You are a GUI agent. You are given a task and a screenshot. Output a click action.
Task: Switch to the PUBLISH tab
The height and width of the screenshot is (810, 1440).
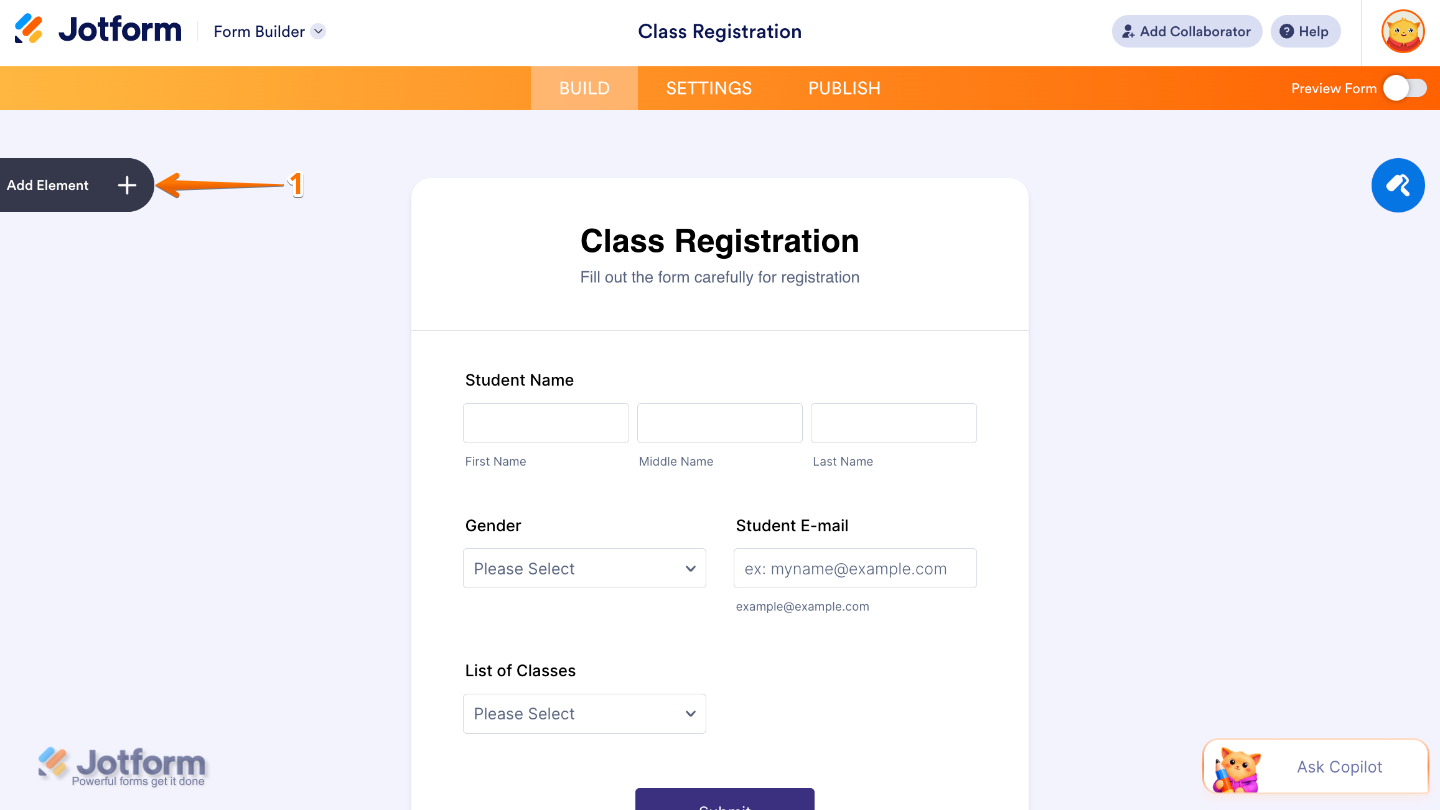pos(843,88)
